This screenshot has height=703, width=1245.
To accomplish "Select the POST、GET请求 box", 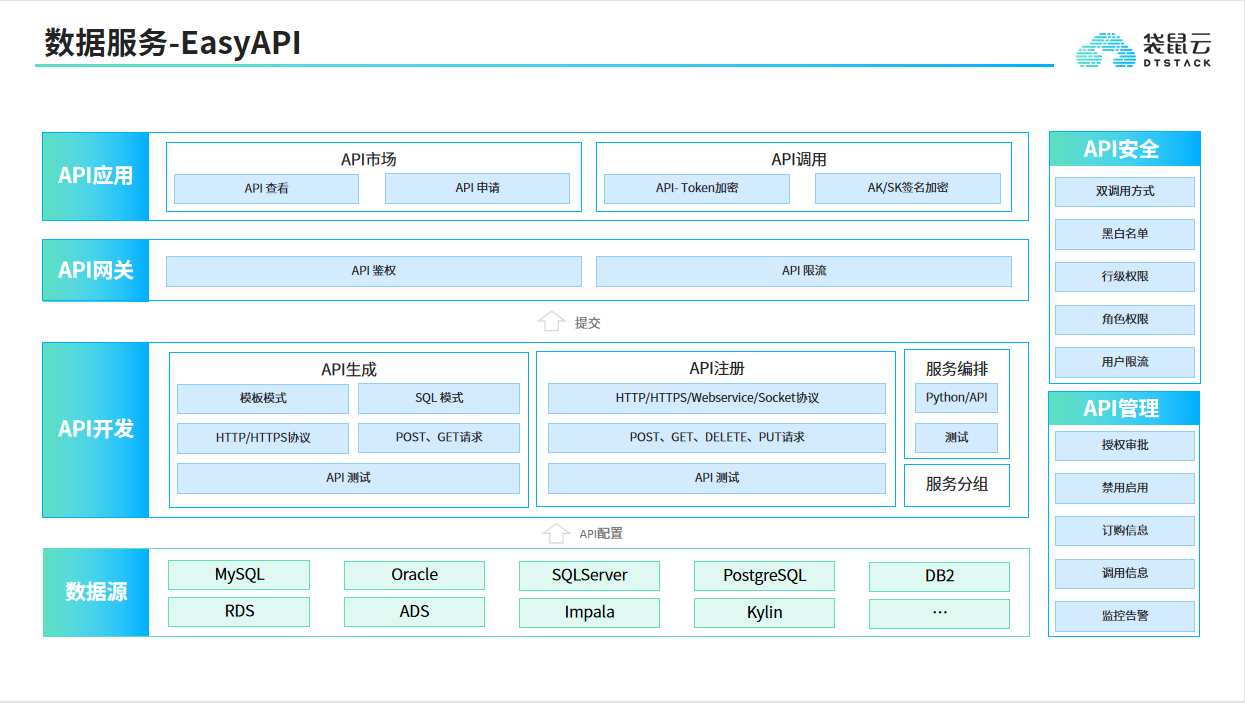I will [439, 438].
